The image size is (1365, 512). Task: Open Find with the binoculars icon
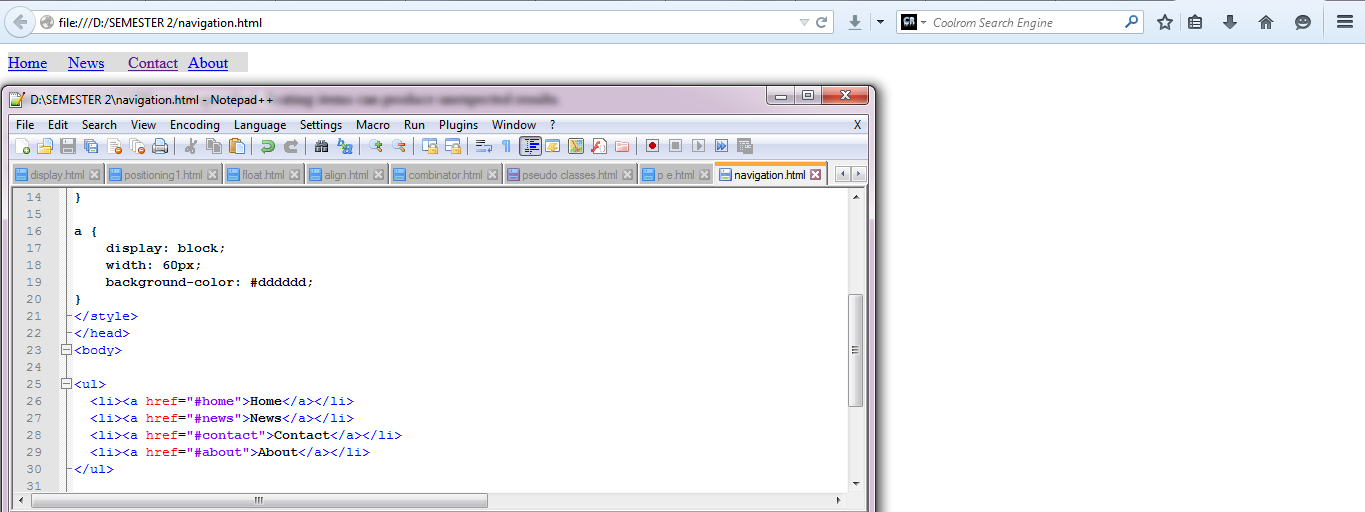pos(321,146)
